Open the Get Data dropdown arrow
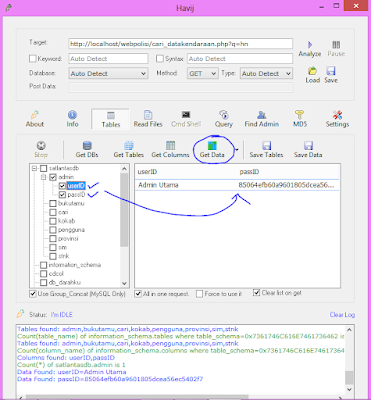This screenshot has height=400, width=371. click(237, 150)
